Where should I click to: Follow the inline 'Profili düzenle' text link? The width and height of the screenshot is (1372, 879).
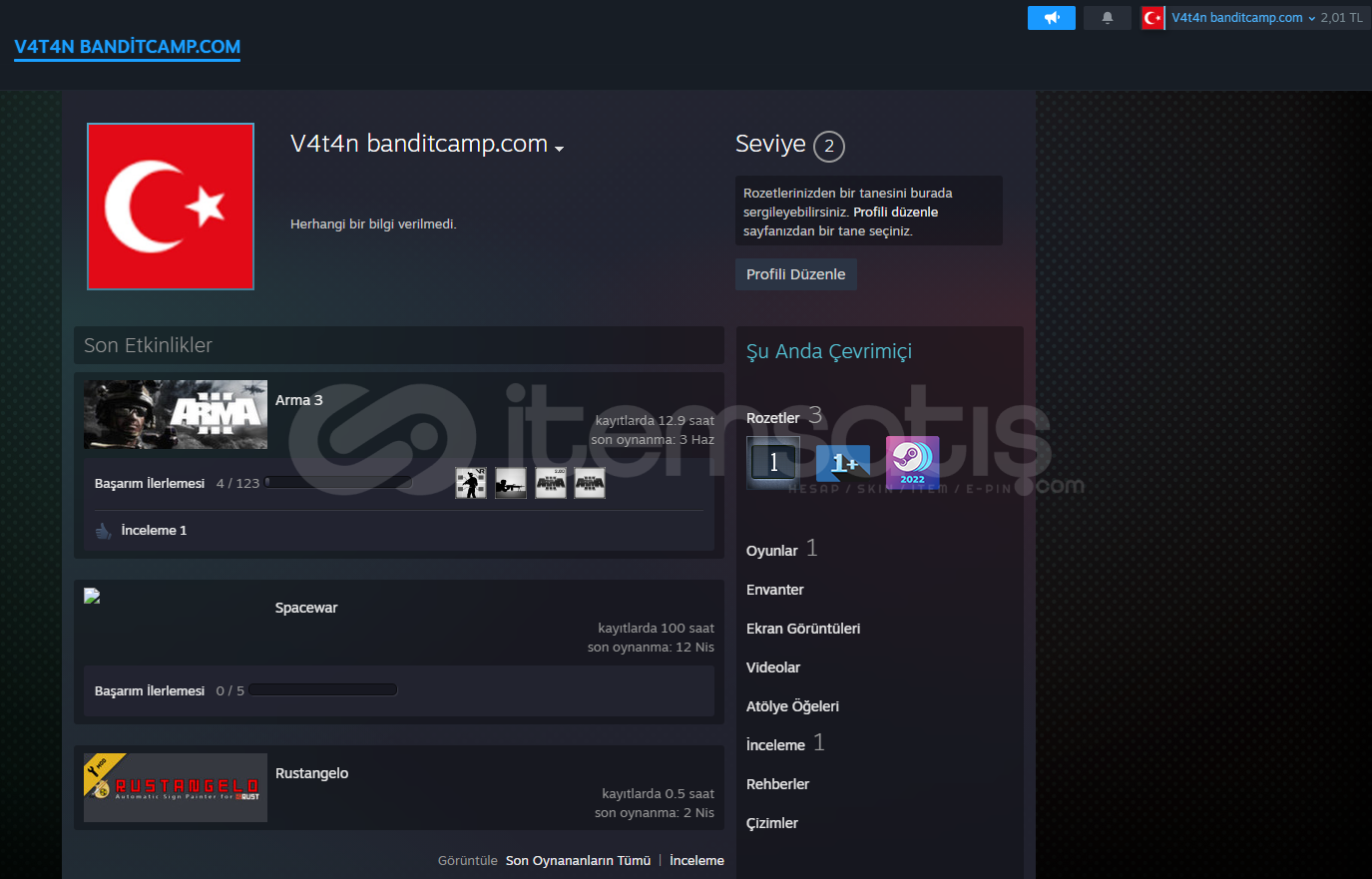(x=895, y=212)
